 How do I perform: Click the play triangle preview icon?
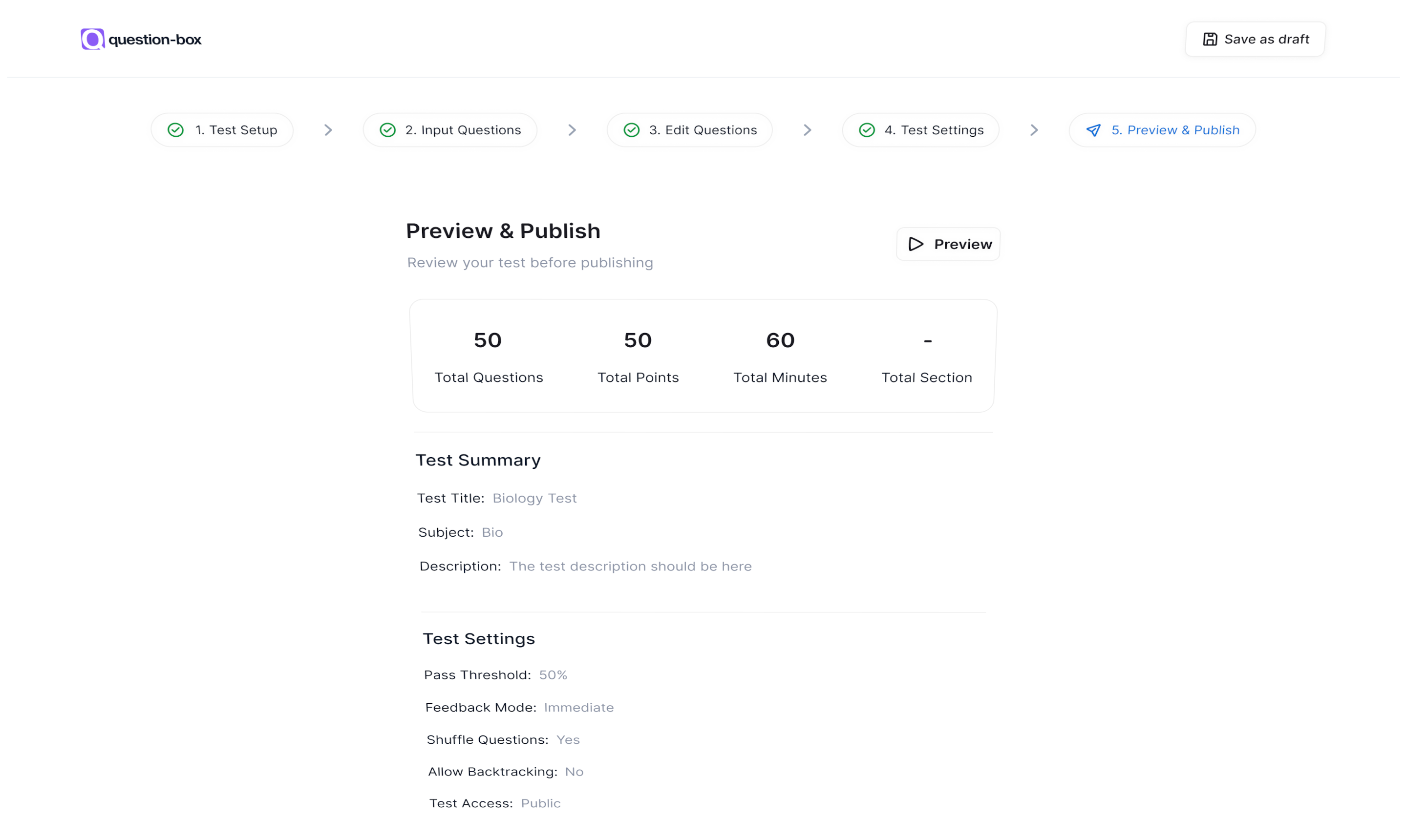916,244
